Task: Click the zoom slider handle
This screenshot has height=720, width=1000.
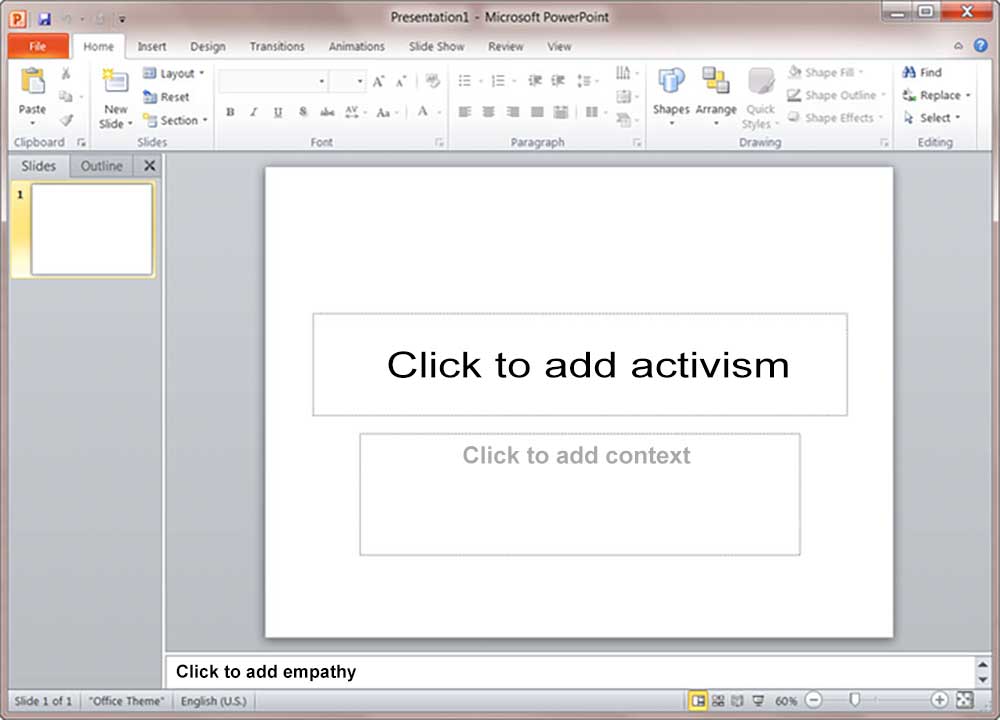Action: [x=855, y=700]
